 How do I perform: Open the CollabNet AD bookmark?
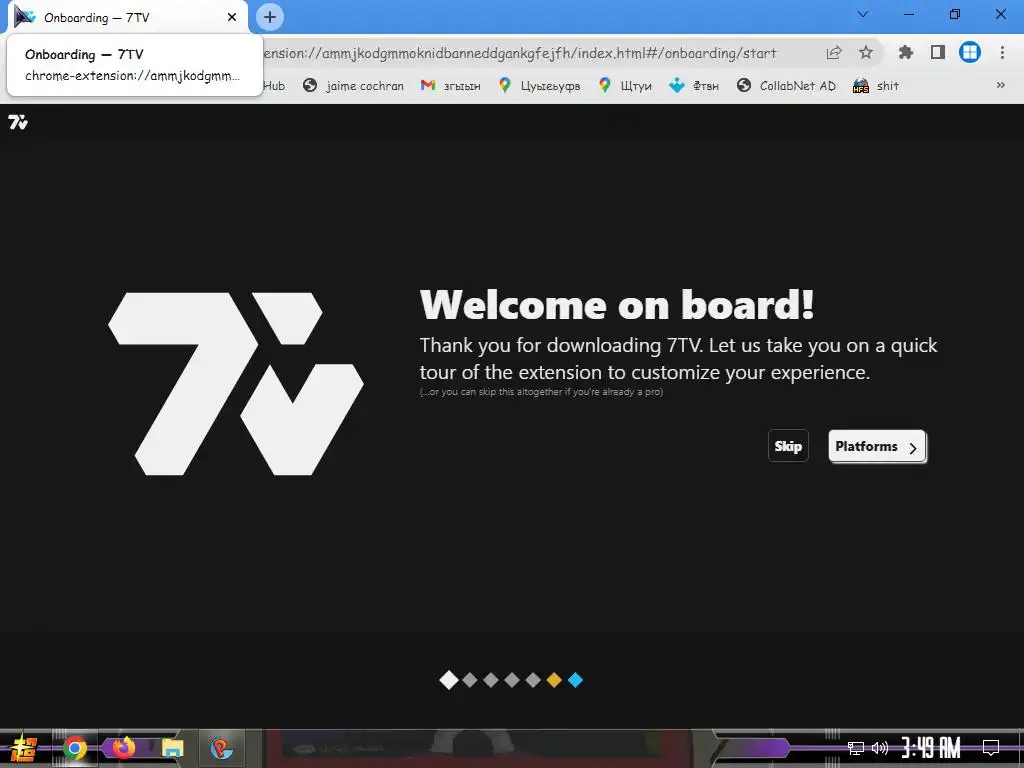tap(786, 86)
